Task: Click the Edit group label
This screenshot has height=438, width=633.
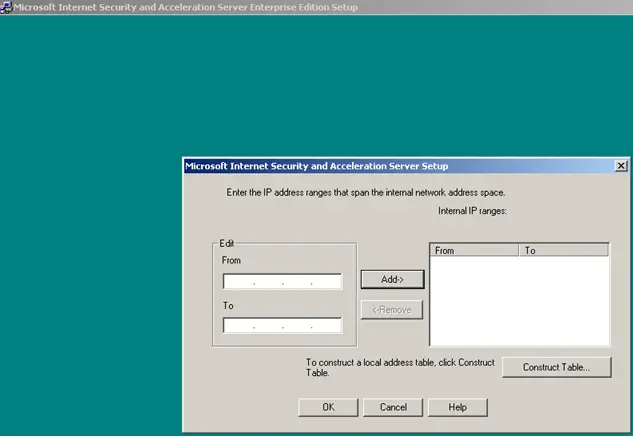Action: click(x=226, y=243)
